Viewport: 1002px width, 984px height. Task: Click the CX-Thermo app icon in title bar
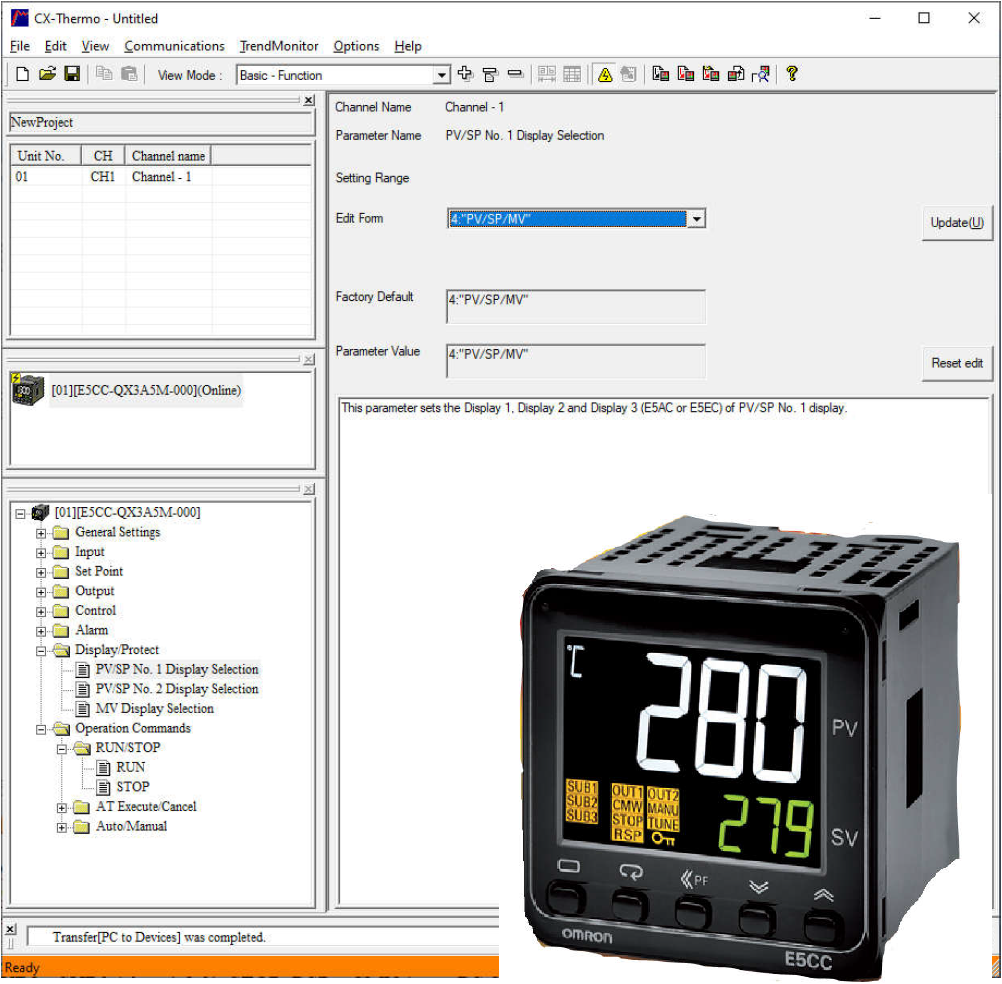point(19,18)
